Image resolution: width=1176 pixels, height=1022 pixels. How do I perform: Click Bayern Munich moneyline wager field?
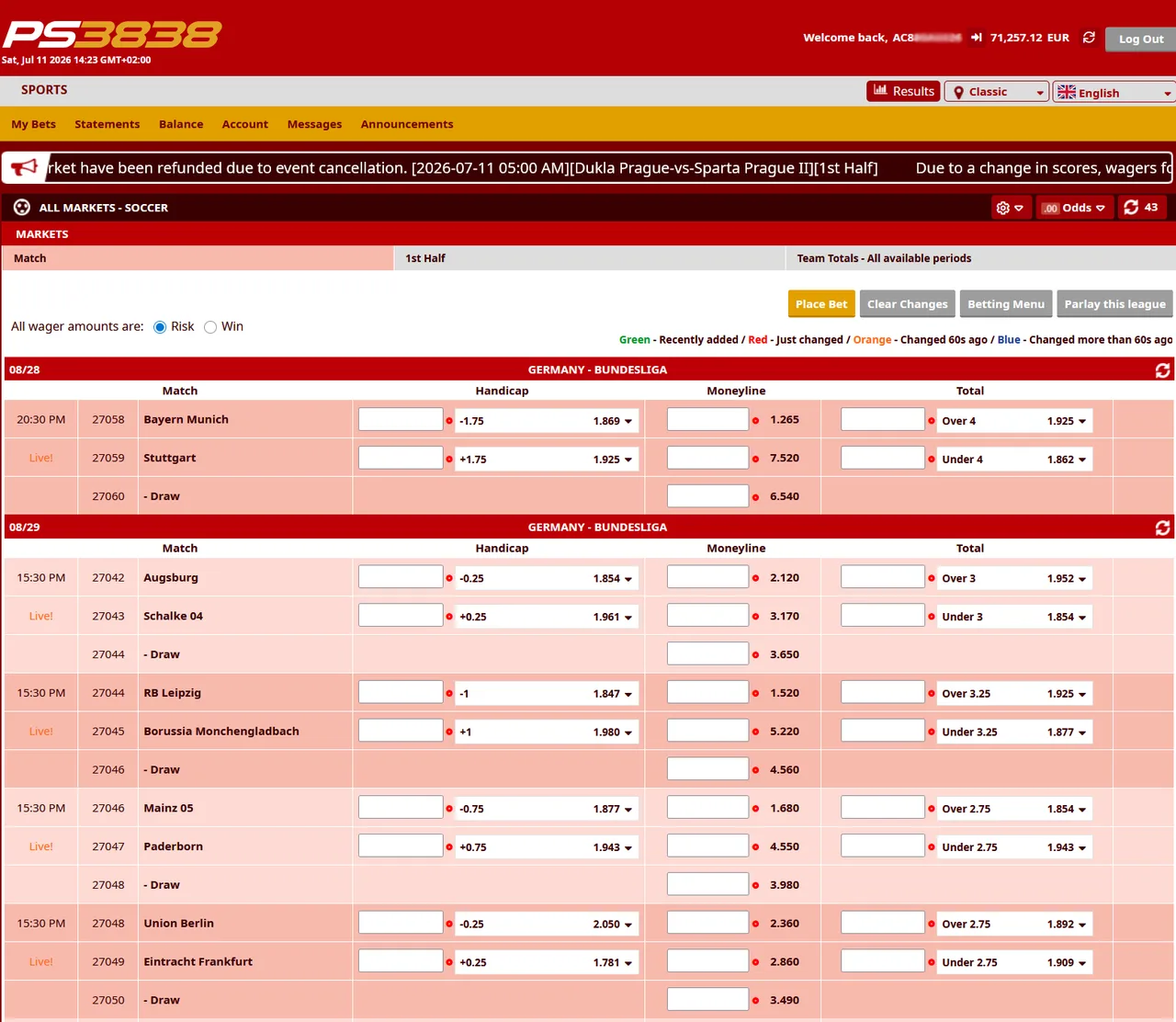coord(707,419)
